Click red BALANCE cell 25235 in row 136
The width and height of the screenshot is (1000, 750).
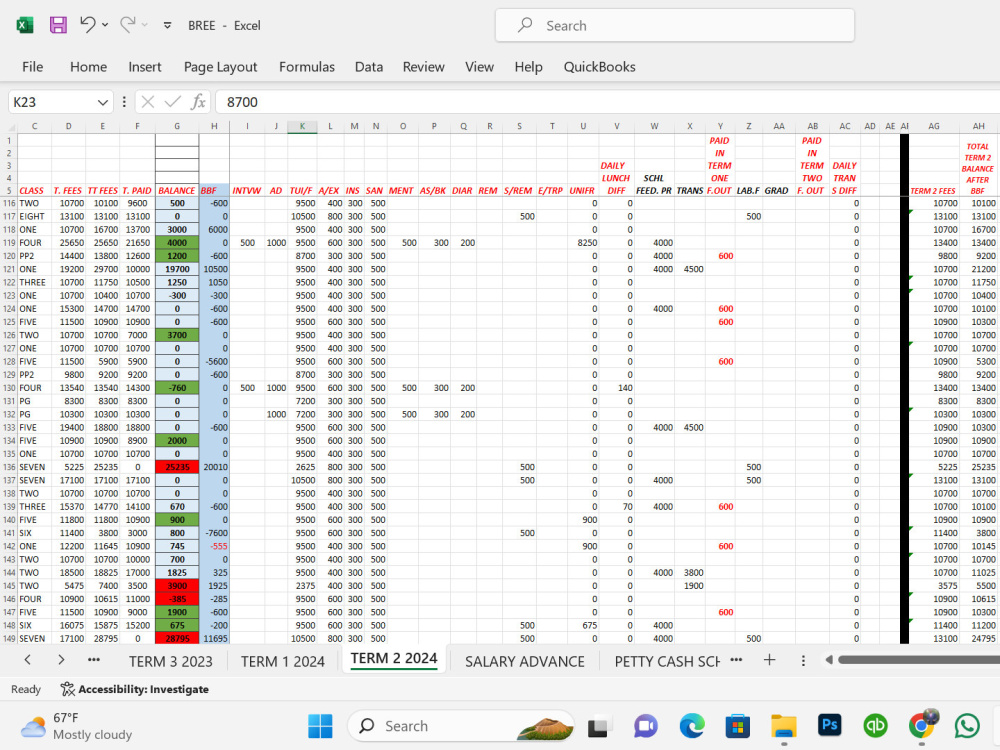tap(177, 467)
